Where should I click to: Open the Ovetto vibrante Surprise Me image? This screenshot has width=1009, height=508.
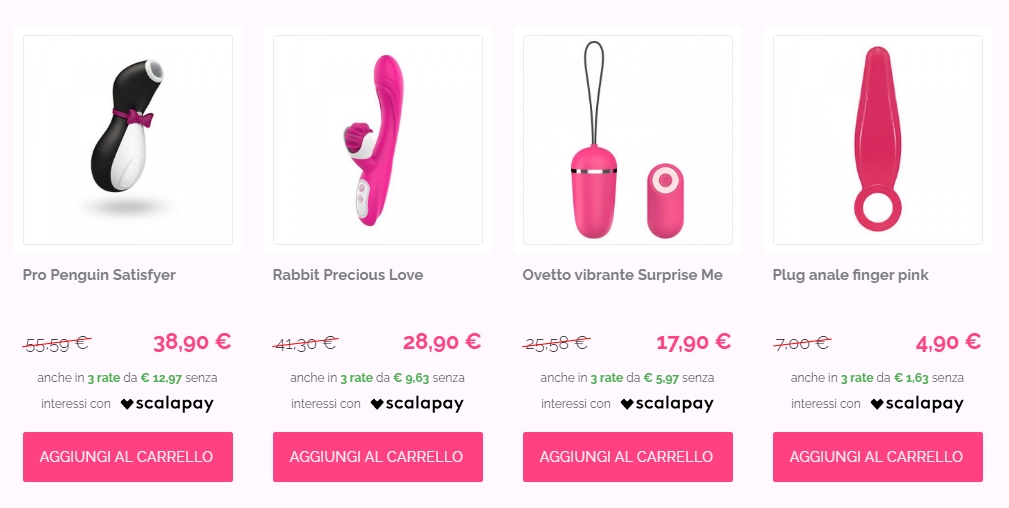(627, 140)
